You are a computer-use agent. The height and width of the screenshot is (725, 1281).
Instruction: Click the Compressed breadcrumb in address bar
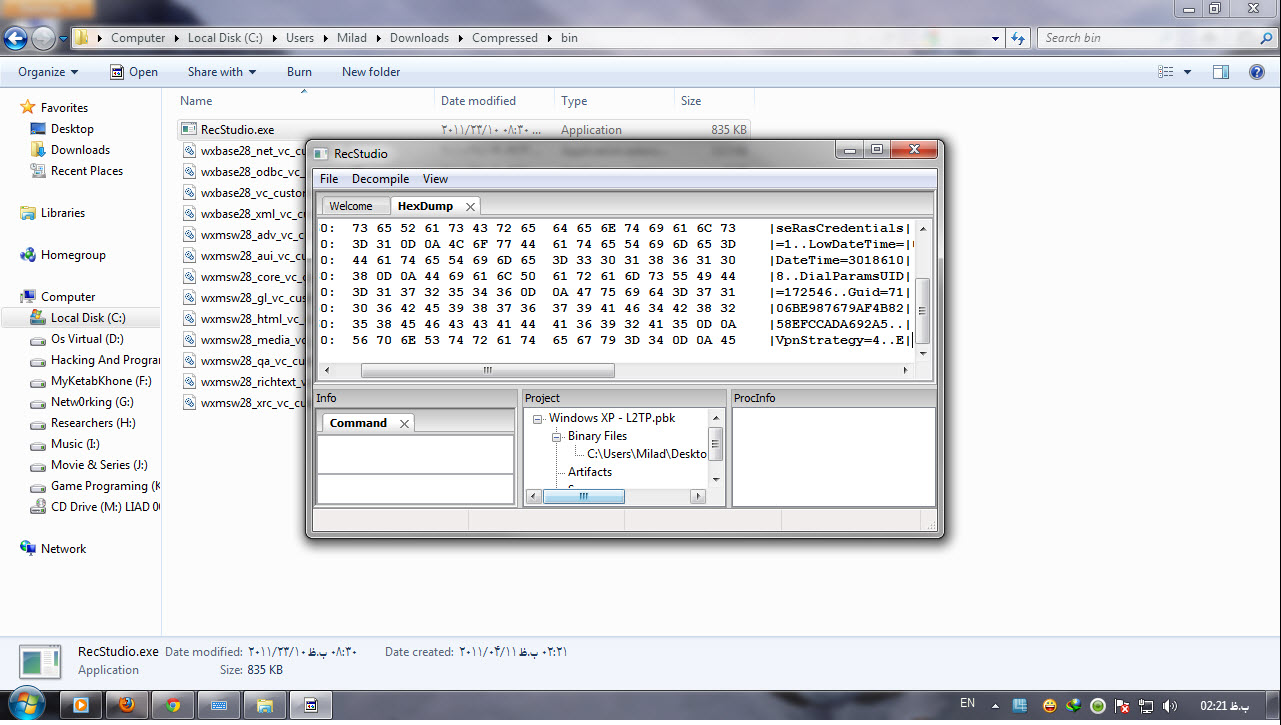point(505,38)
